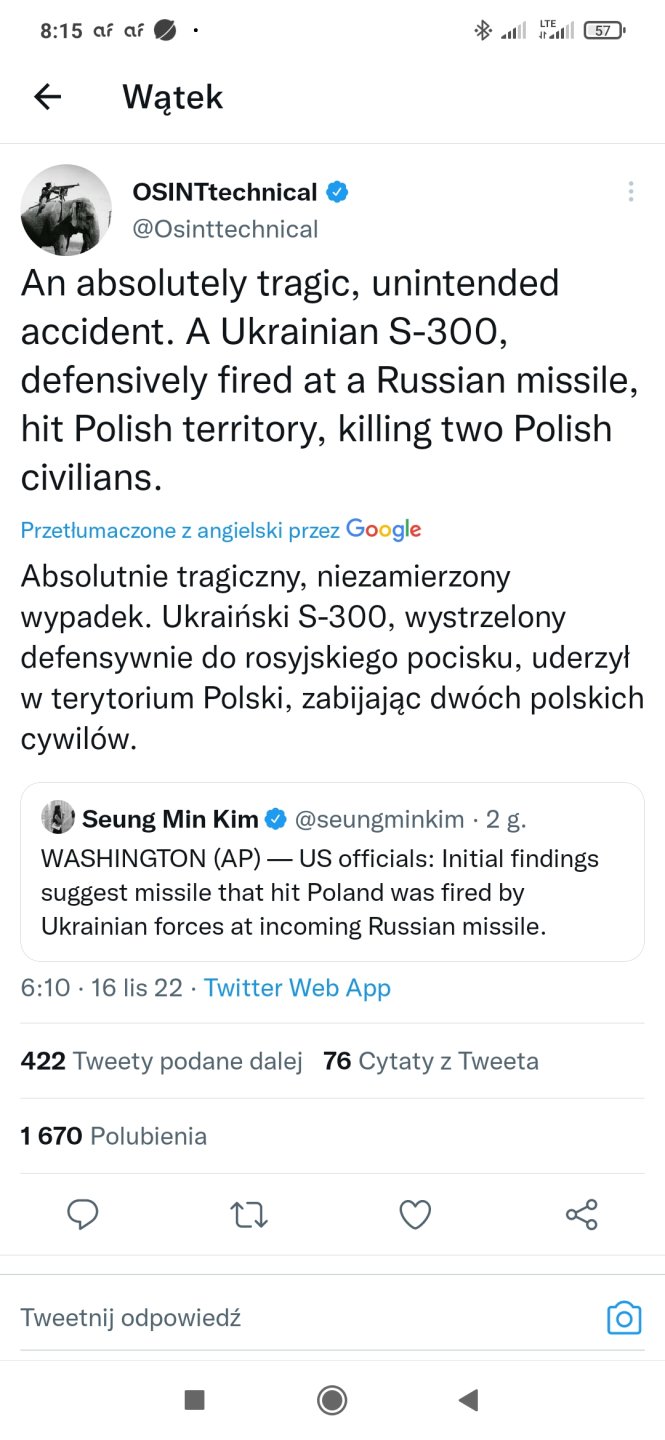Viewport: 665px width, 1440px height.
Task: Tap the reply speech bubble icon
Action: pos(82,1214)
